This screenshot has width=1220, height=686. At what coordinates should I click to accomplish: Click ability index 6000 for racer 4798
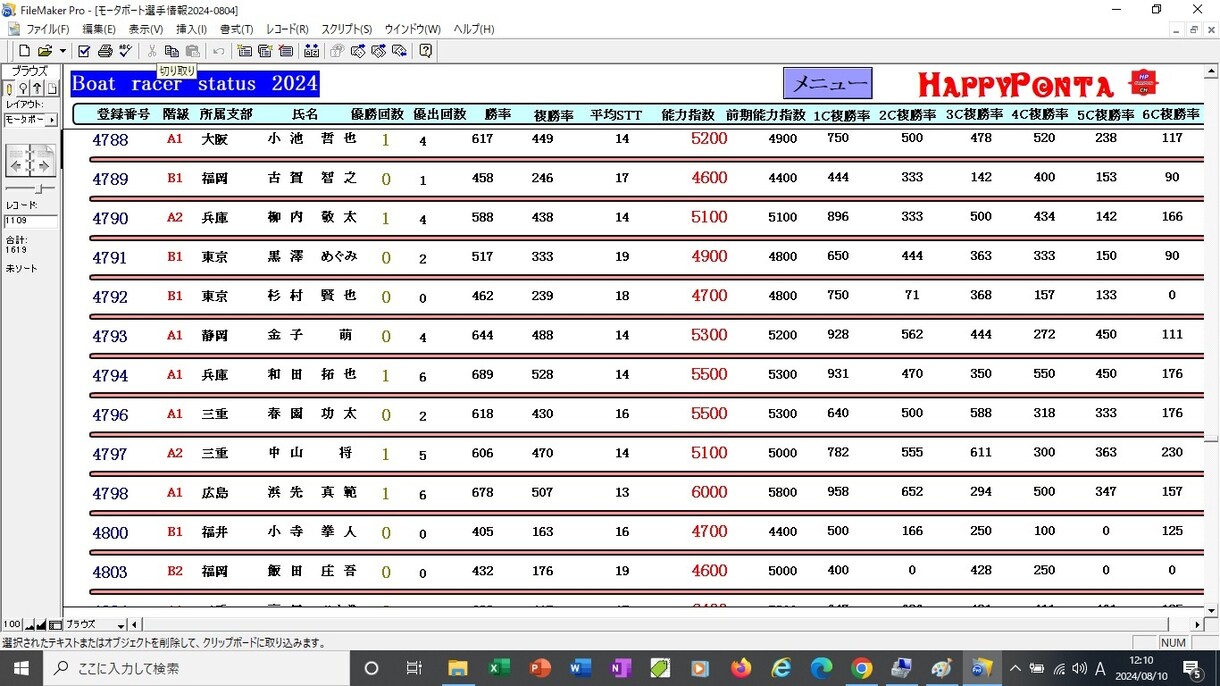click(x=709, y=492)
